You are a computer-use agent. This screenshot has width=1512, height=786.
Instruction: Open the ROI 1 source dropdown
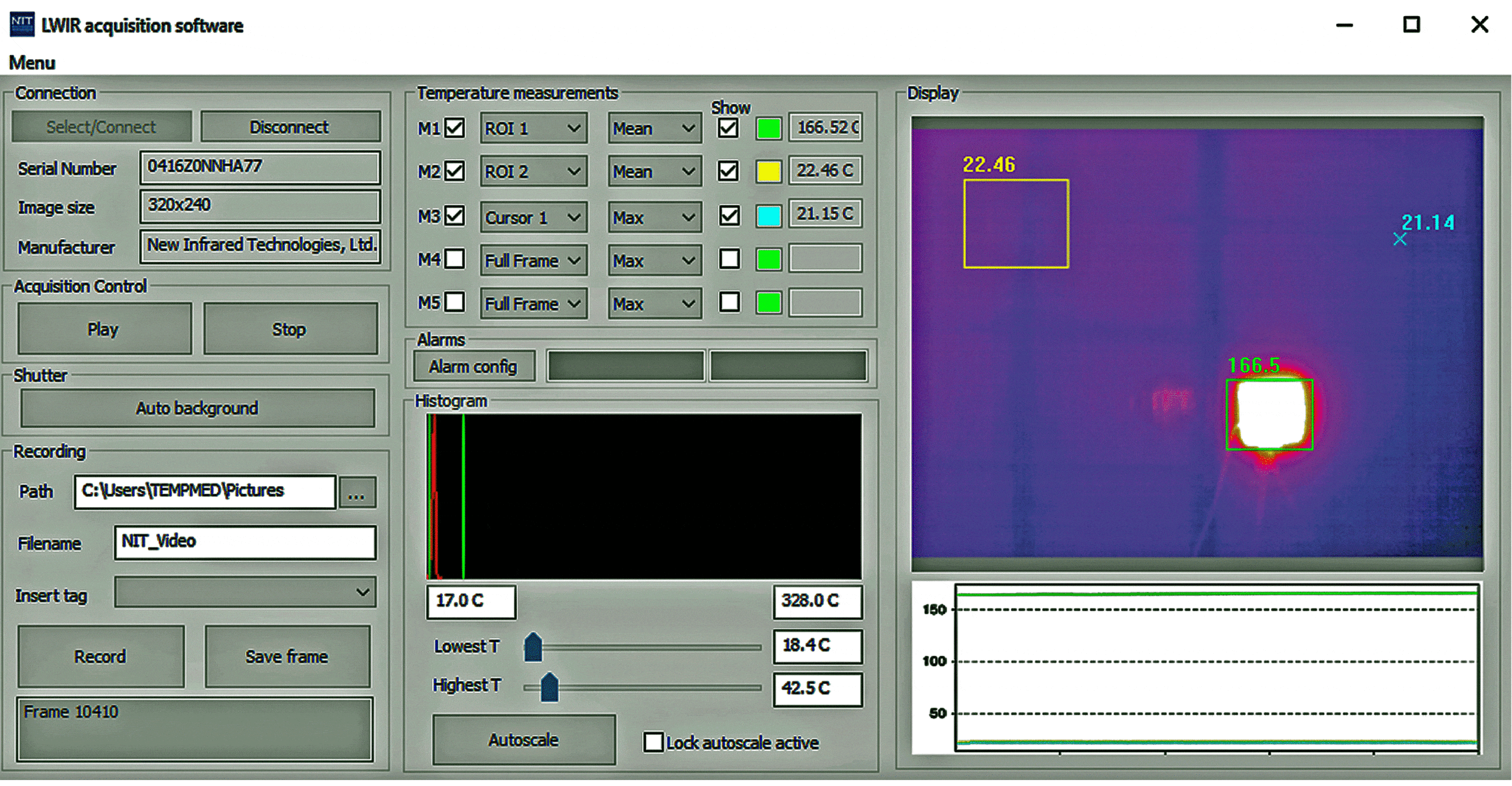tap(533, 128)
